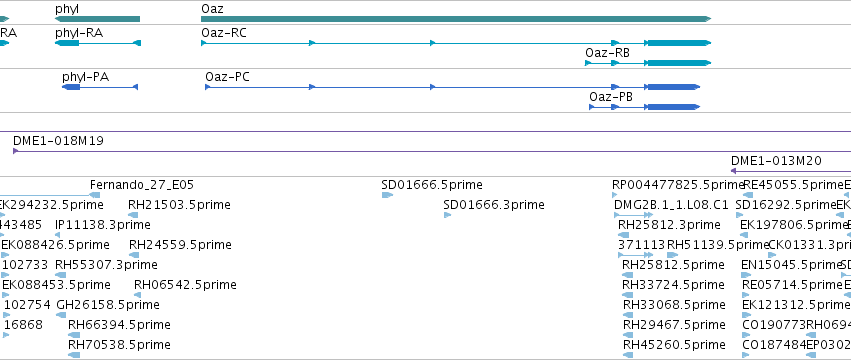Click the RH21503.5prime EST label
This screenshot has width=851, height=360.
[x=179, y=205]
